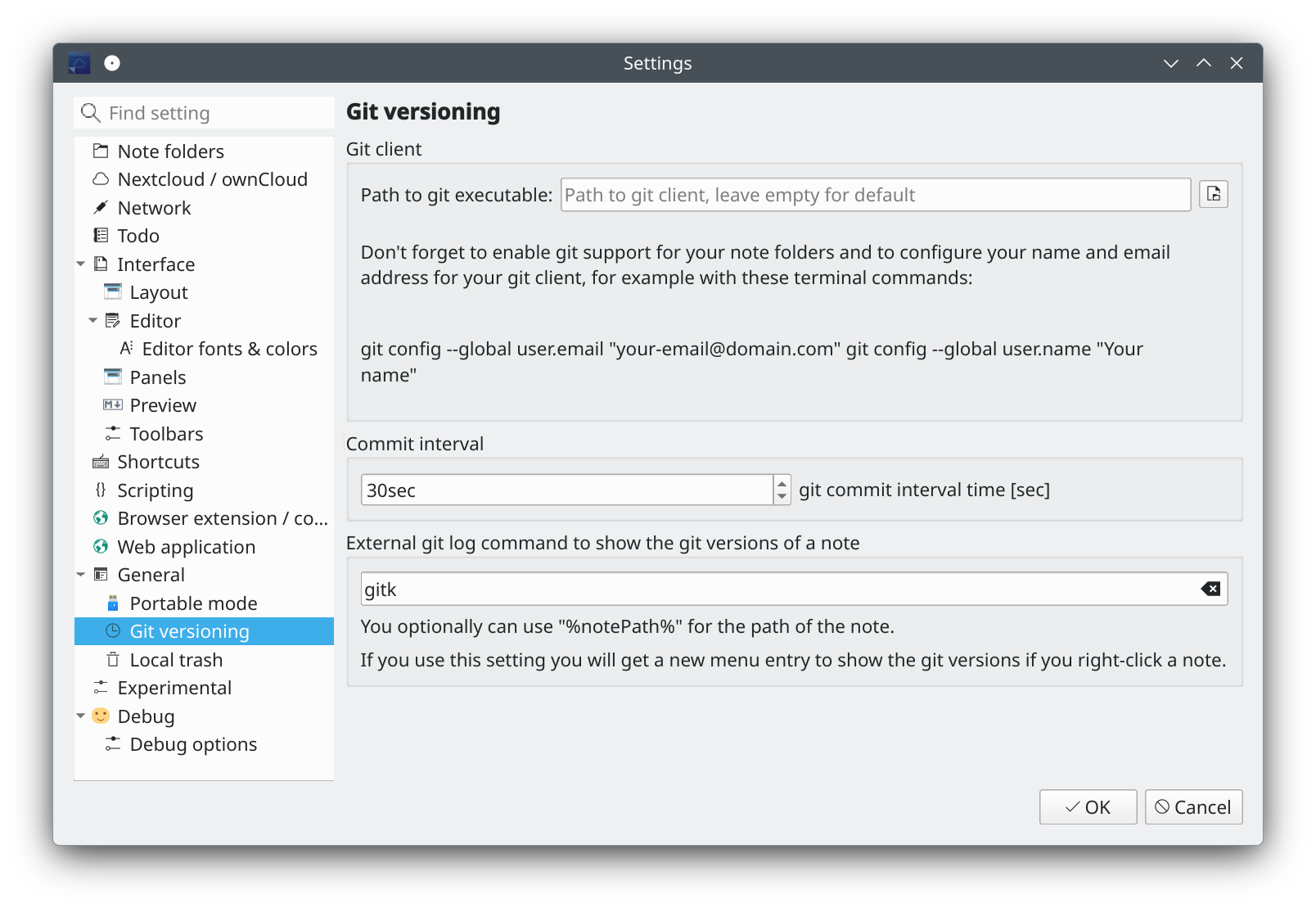Click the Web application globe icon
Screen dimensions: 1316x908
click(x=100, y=546)
